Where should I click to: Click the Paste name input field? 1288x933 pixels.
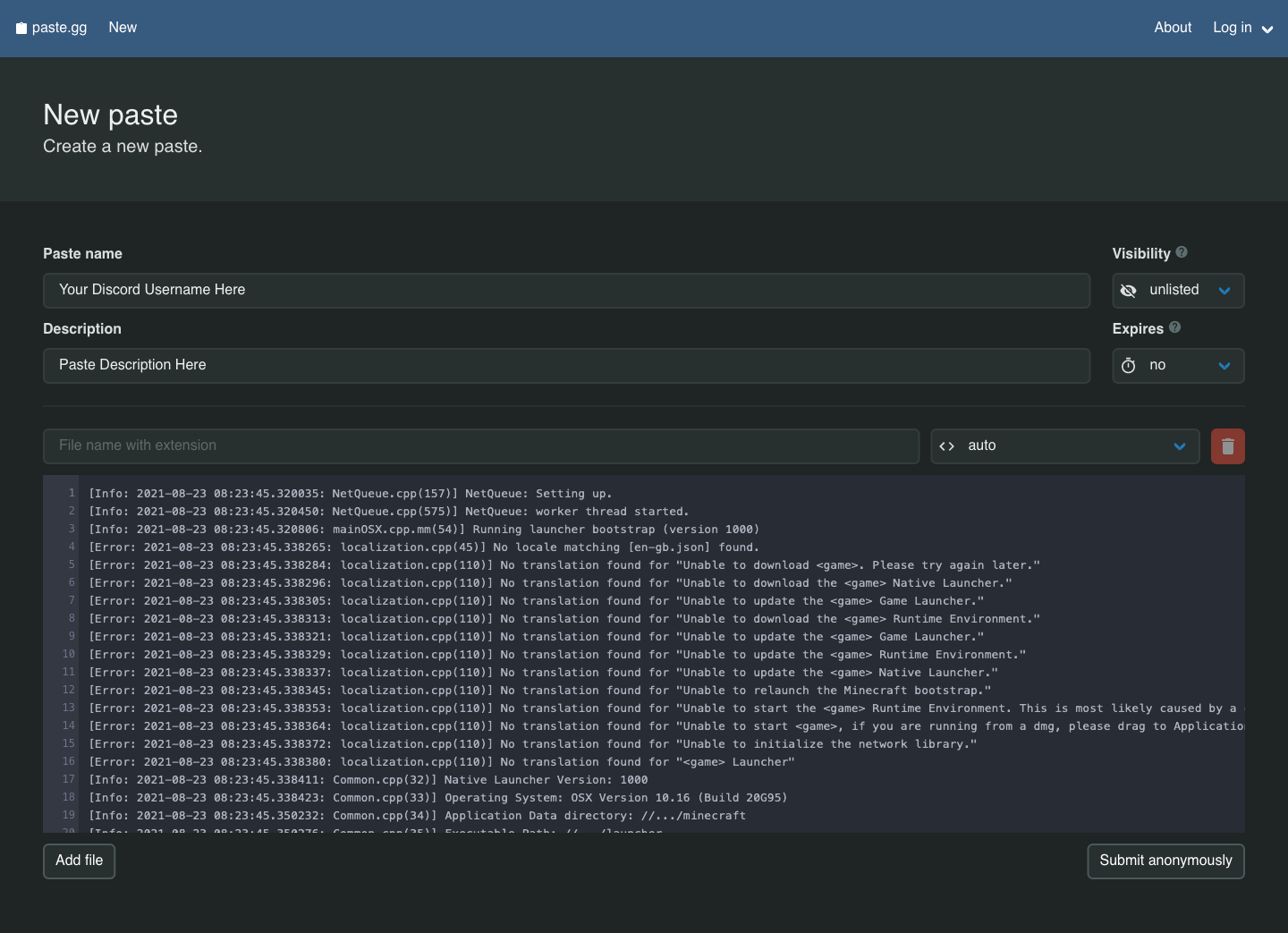(x=565, y=290)
